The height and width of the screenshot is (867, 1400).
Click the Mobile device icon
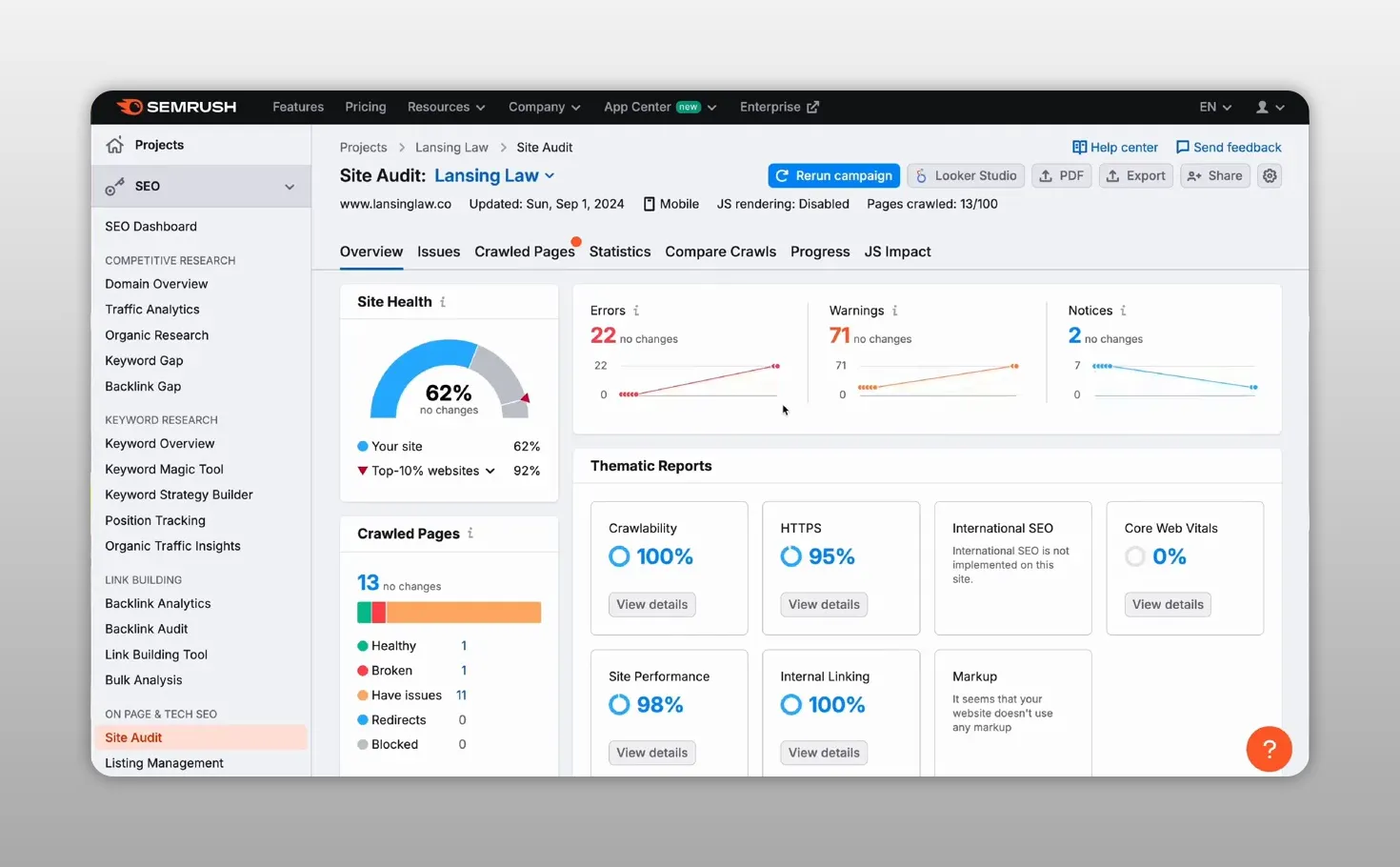pyautogui.click(x=649, y=204)
